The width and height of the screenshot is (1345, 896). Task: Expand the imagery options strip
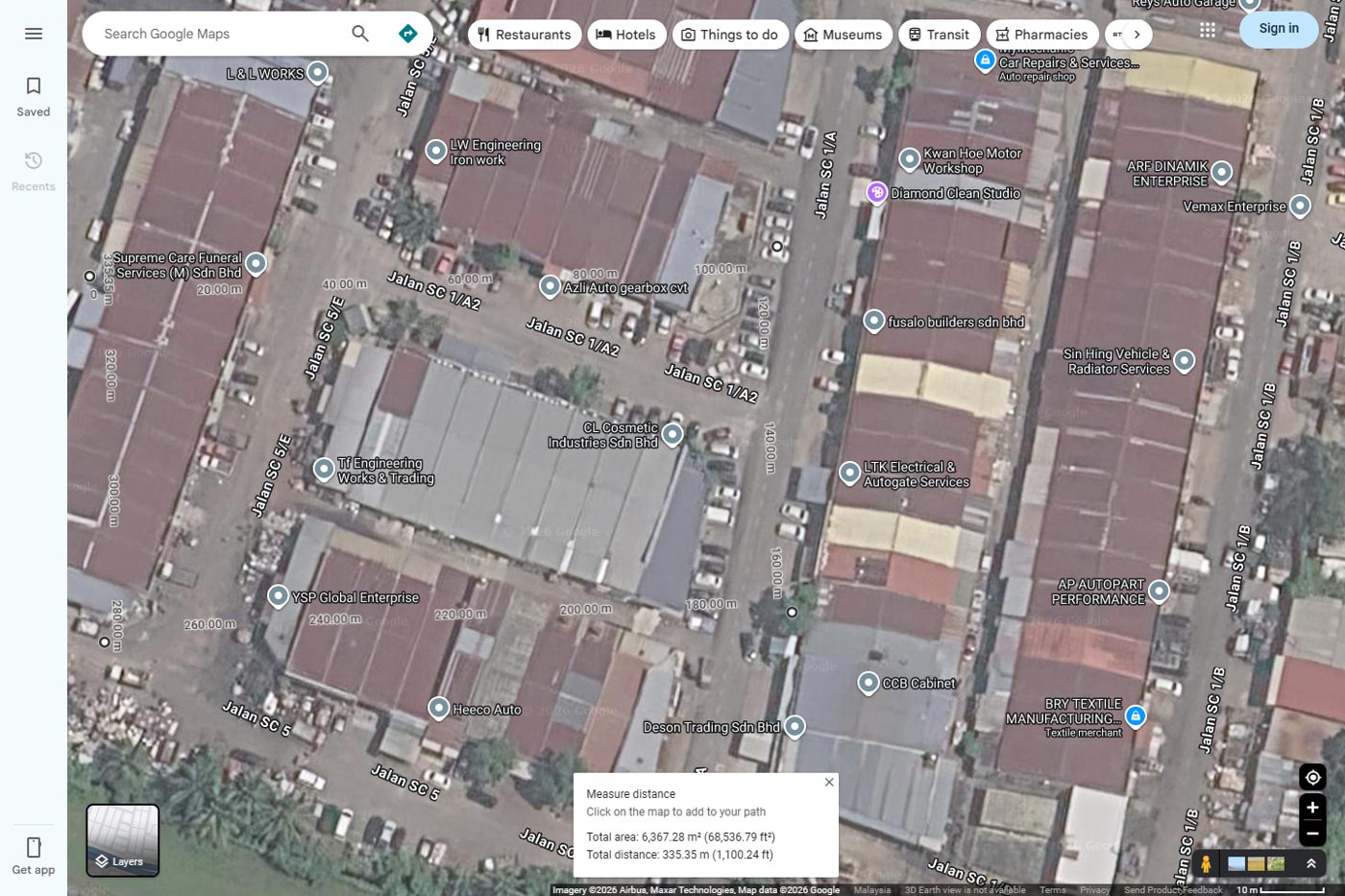pos(1310,864)
